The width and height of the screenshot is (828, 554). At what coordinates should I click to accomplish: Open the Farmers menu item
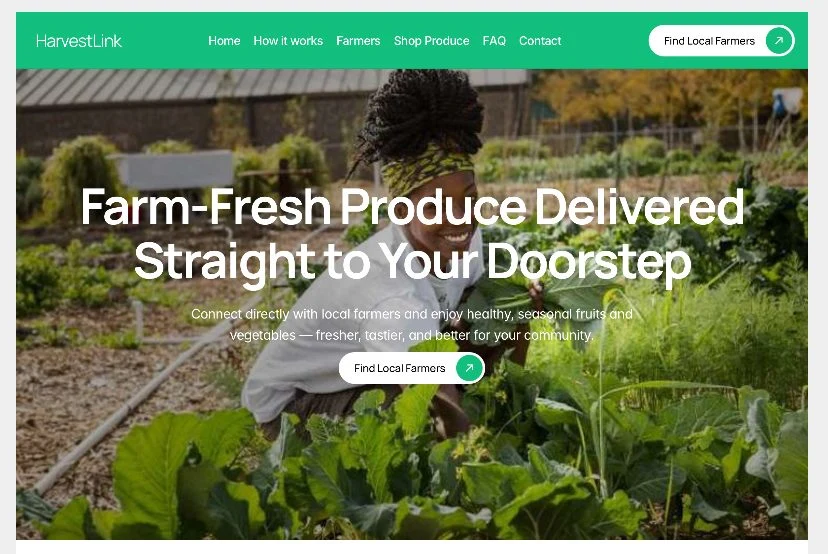tap(358, 41)
